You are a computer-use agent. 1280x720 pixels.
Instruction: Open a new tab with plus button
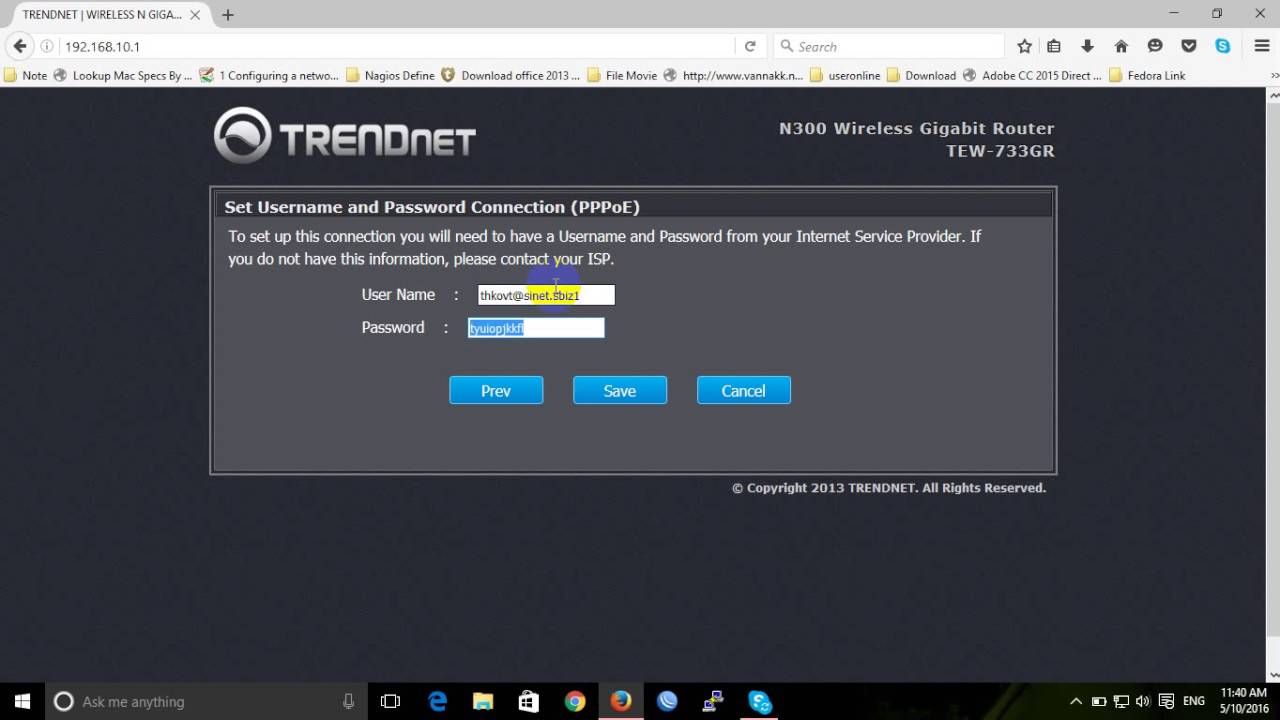(228, 15)
